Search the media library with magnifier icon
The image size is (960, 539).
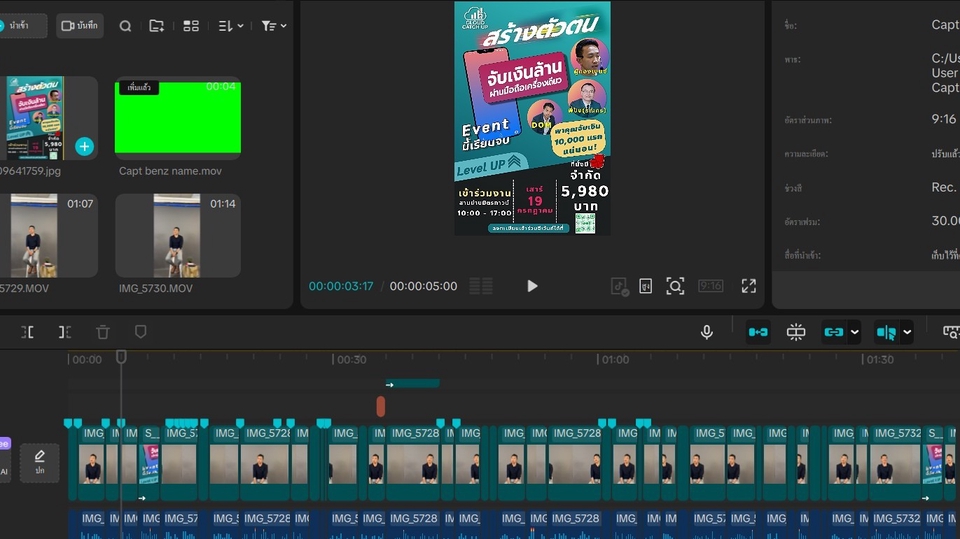click(125, 26)
